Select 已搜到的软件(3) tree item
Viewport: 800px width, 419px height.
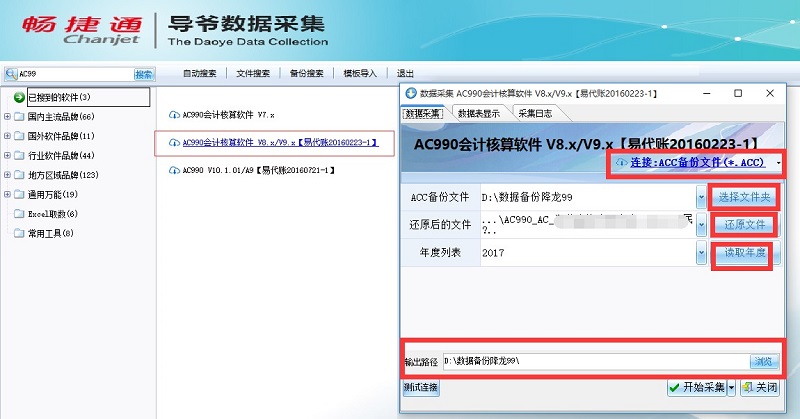(88, 97)
